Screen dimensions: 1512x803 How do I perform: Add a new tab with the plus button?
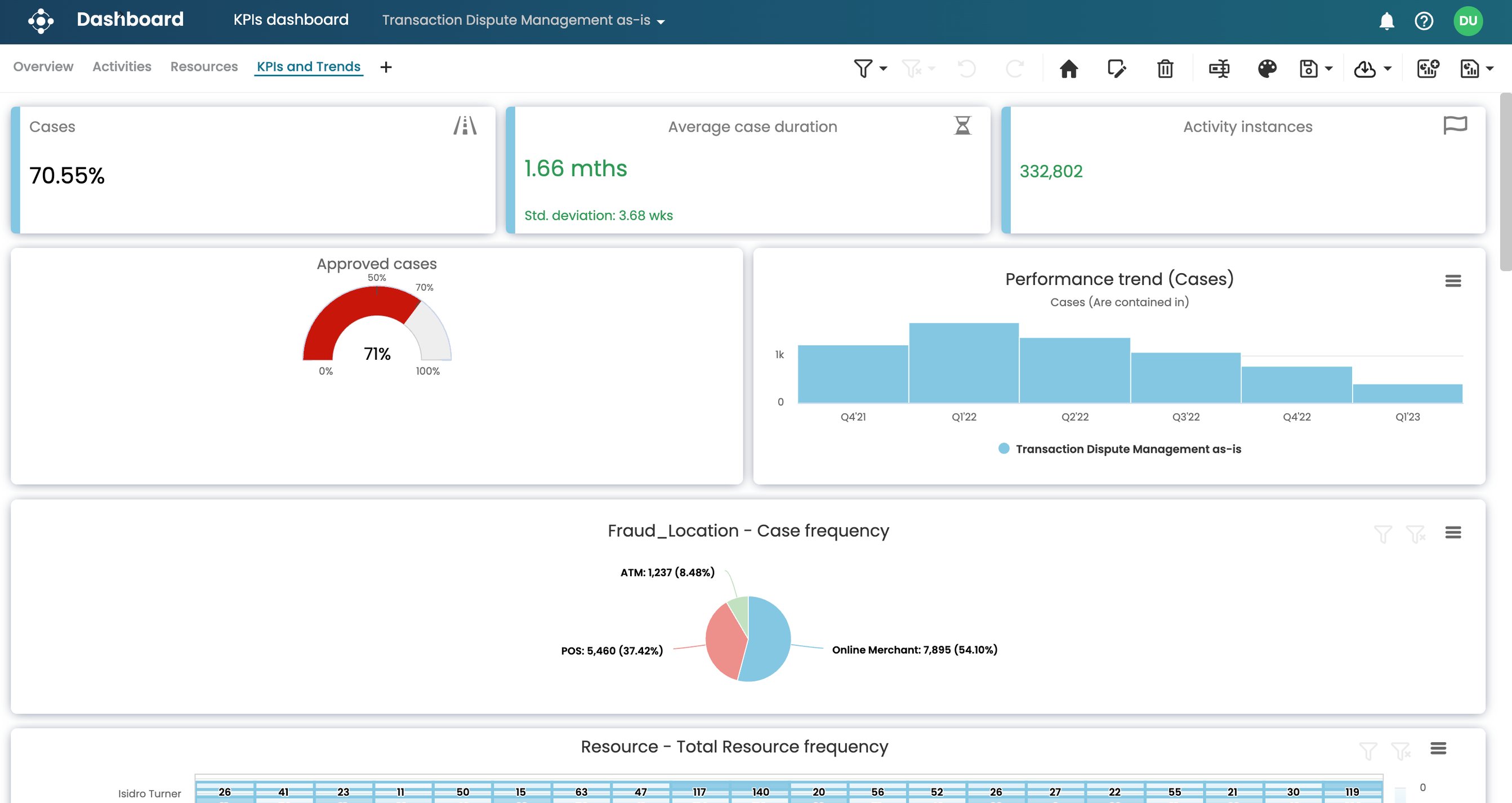(386, 67)
